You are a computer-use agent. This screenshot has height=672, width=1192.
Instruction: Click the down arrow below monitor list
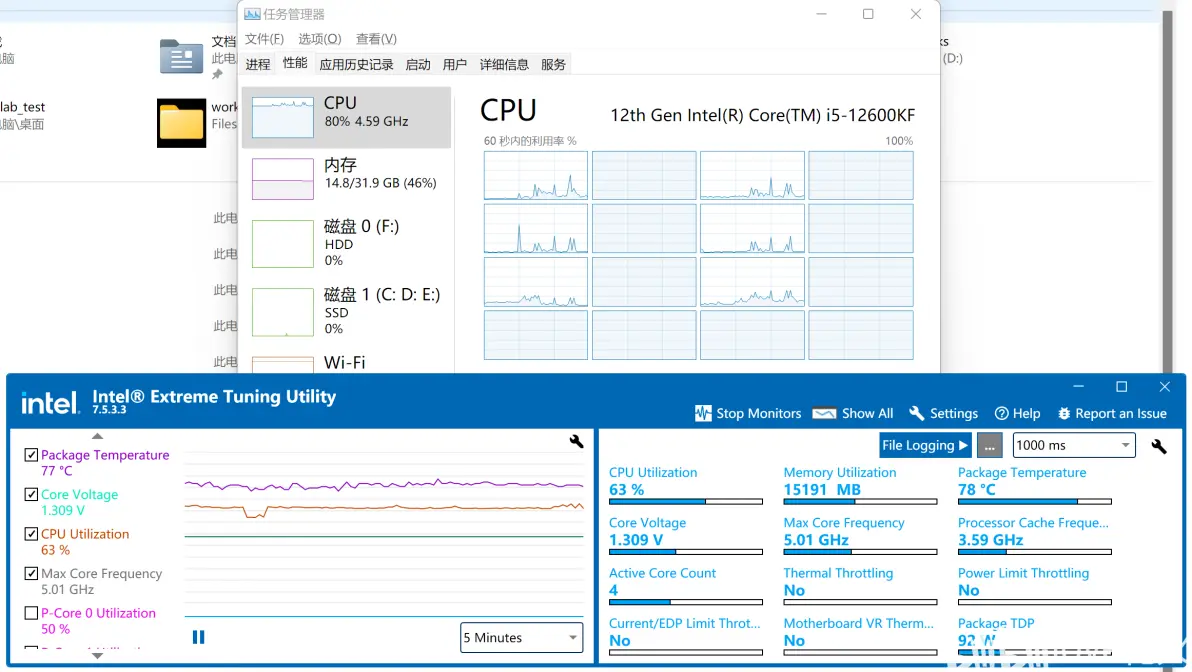tap(97, 655)
